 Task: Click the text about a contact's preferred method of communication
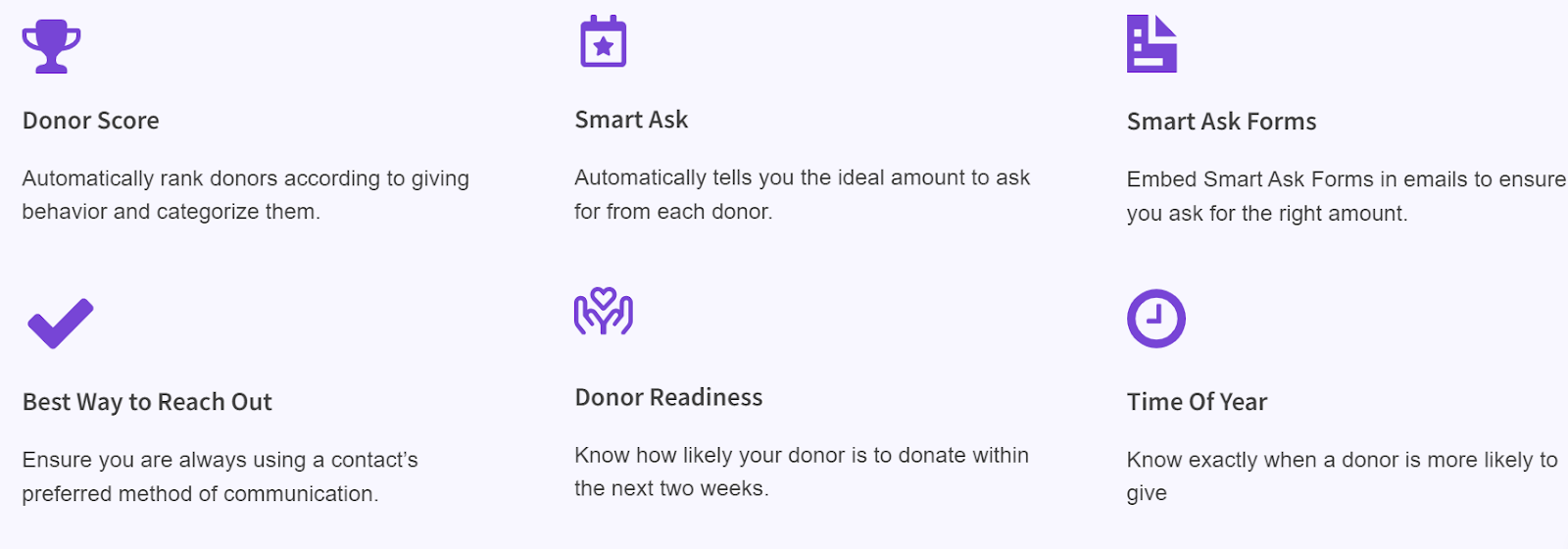220,476
